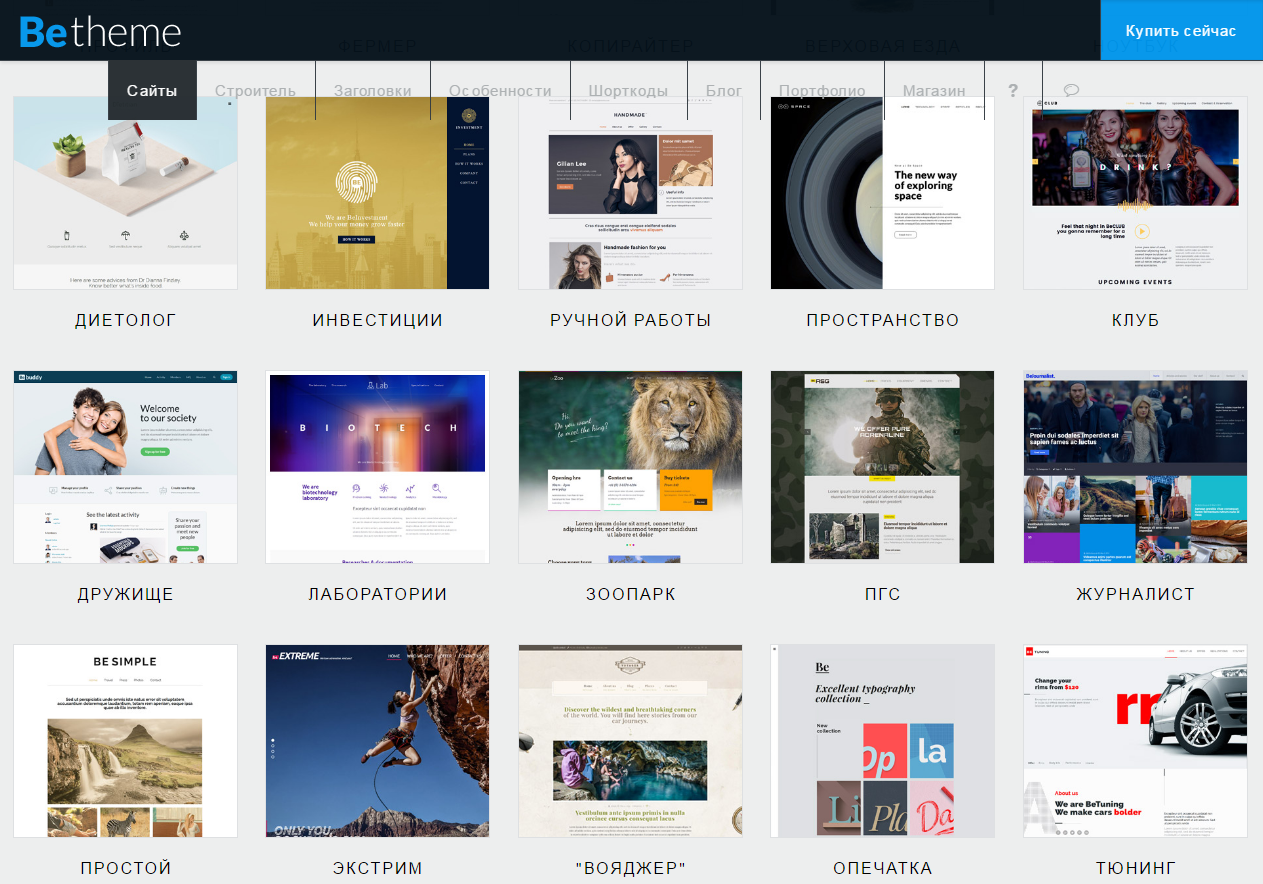Click the ДИЕТОЛОГ caption text
Image resolution: width=1263 pixels, height=884 pixels.
click(126, 320)
